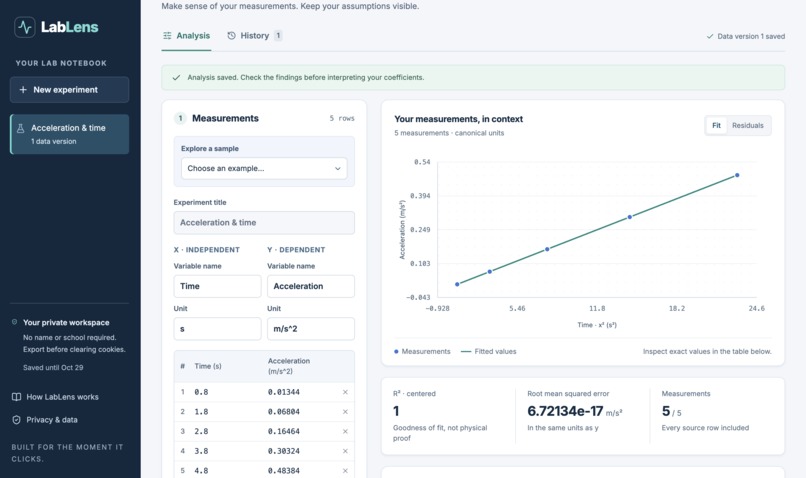Click the Acceleration cell 0.06804
The height and width of the screenshot is (478, 806).
coord(284,412)
